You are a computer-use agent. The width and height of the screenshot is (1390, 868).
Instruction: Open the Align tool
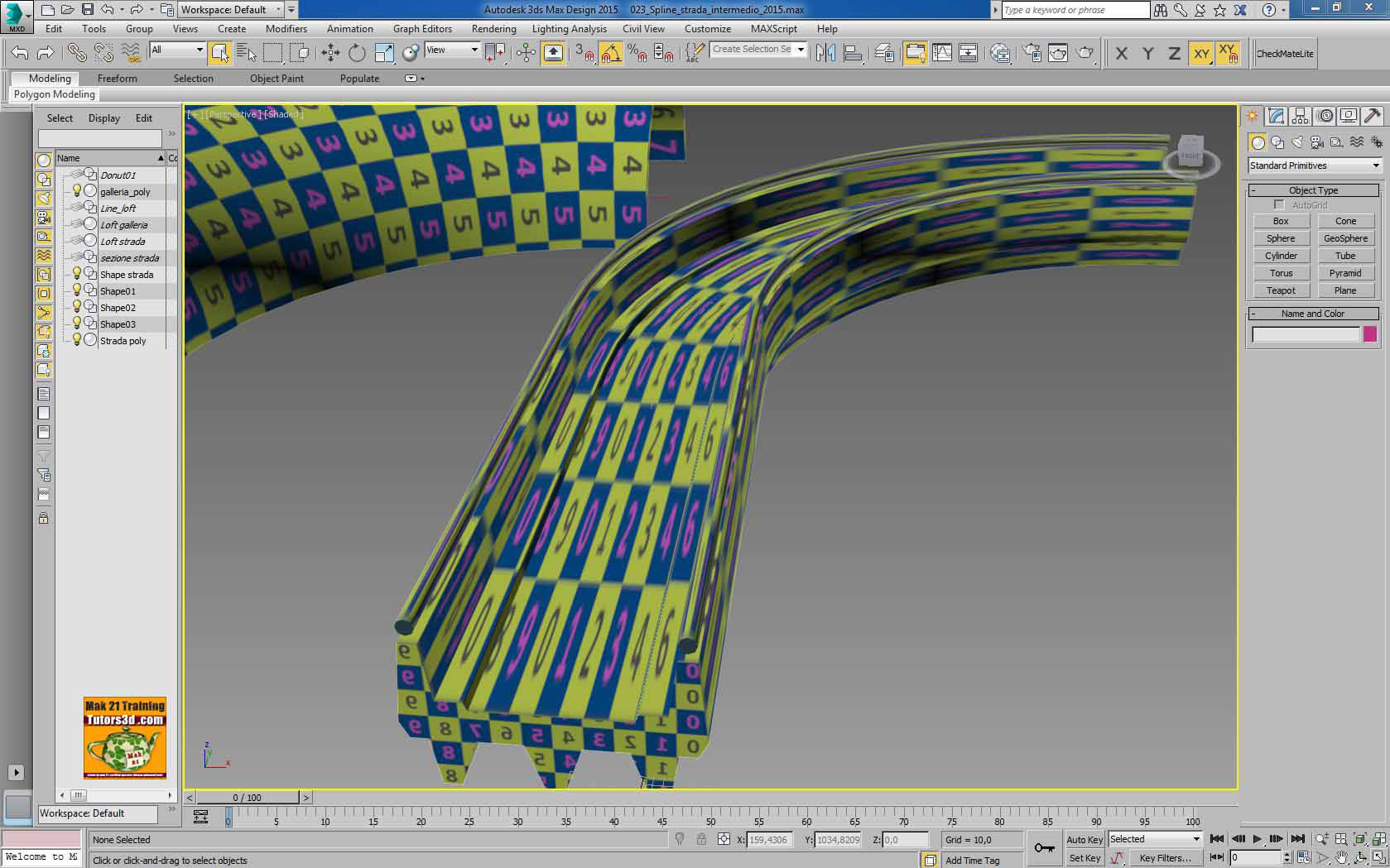click(x=853, y=54)
